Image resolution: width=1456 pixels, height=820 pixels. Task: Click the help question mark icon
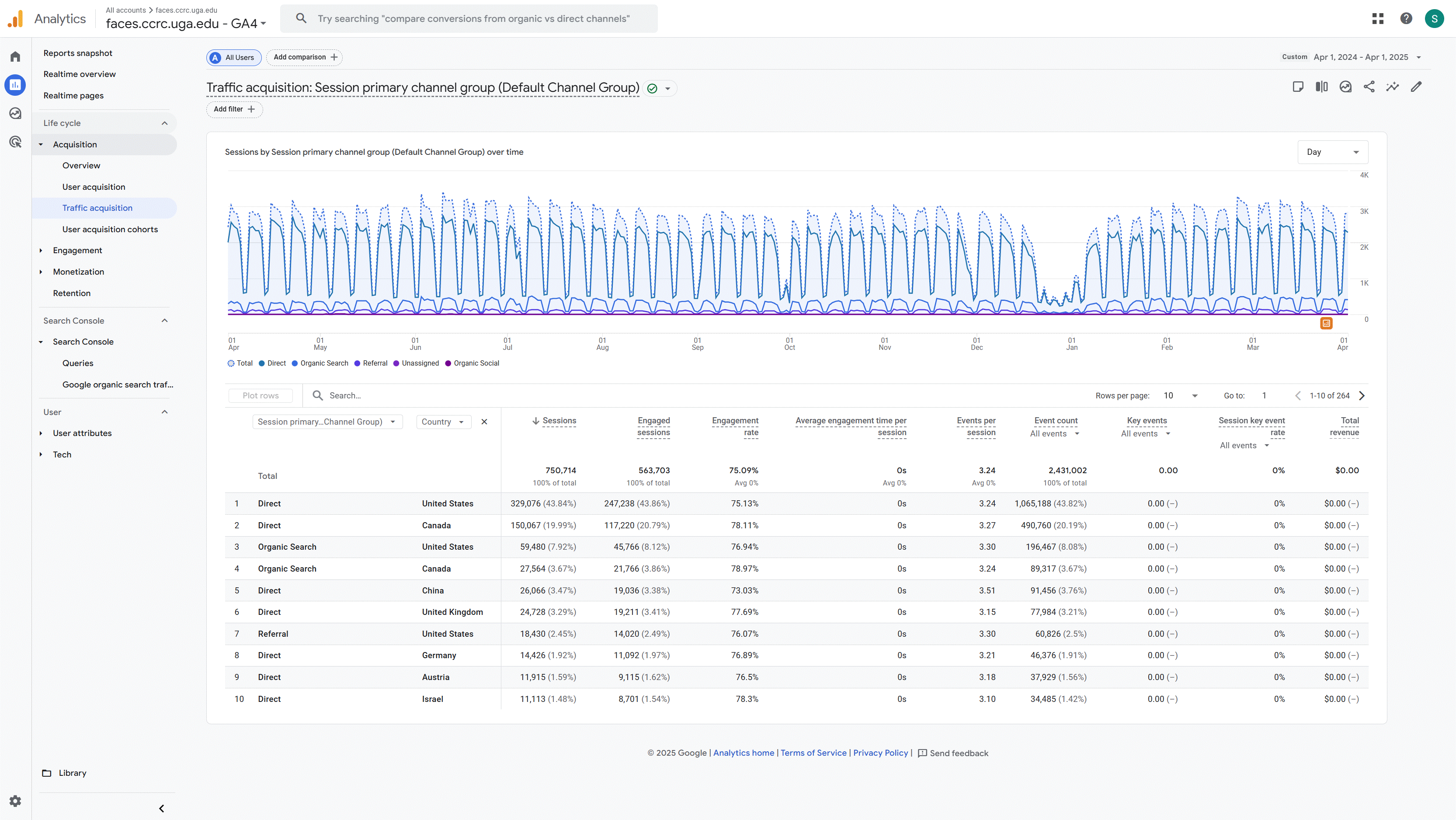pyautogui.click(x=1406, y=19)
